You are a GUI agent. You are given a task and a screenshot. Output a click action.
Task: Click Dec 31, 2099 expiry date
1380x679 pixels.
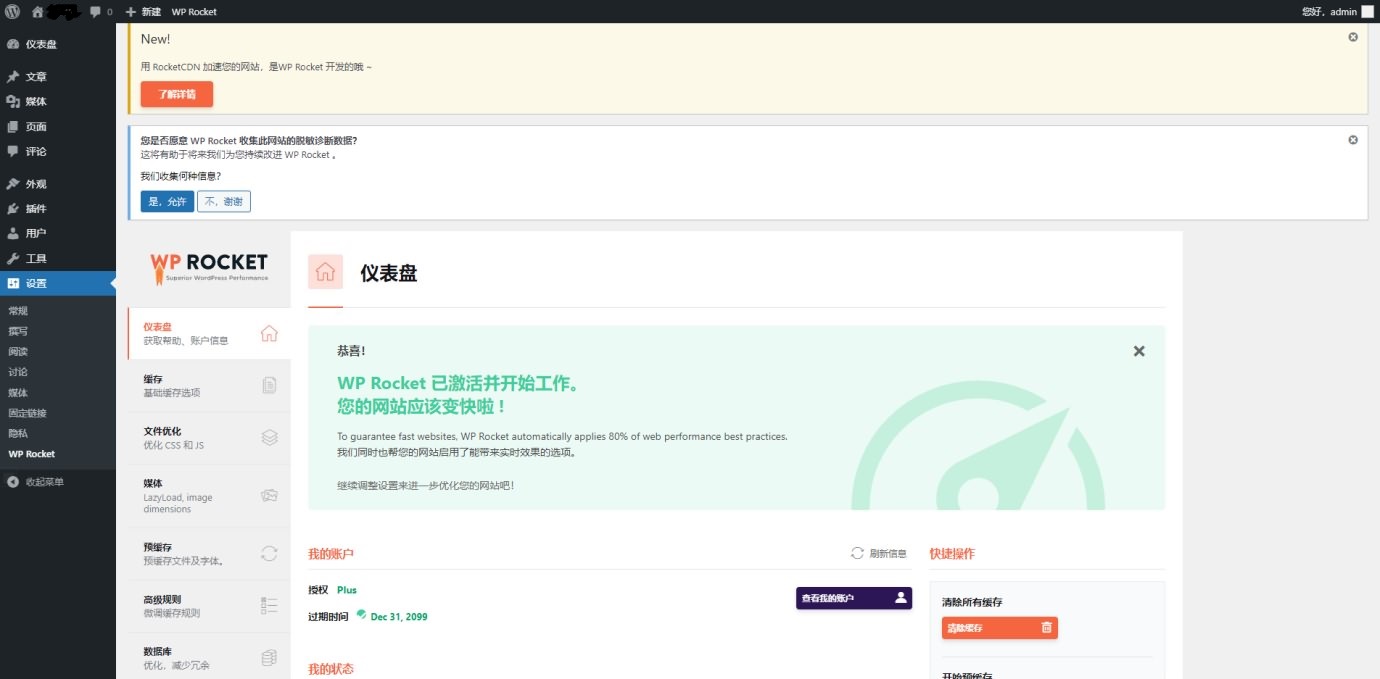point(398,617)
